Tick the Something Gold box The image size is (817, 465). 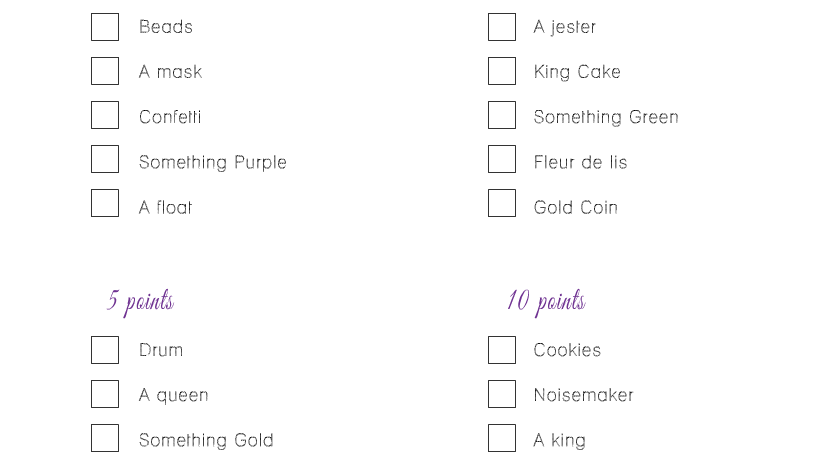(x=105, y=438)
